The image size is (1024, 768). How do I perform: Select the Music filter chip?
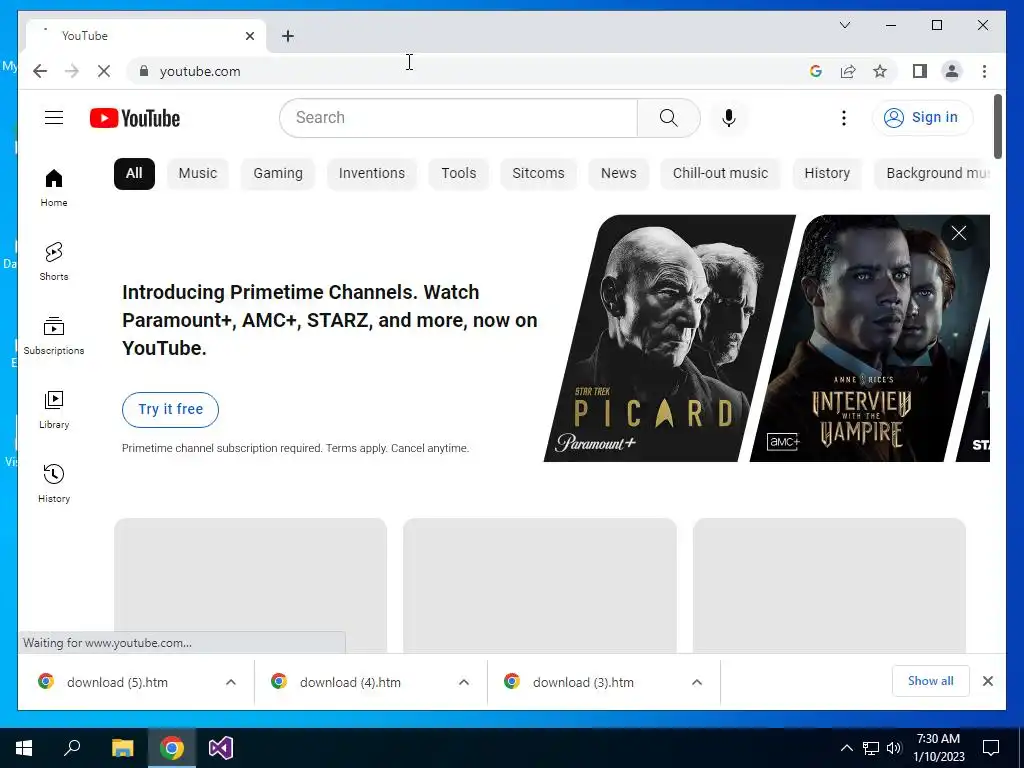pyautogui.click(x=198, y=174)
